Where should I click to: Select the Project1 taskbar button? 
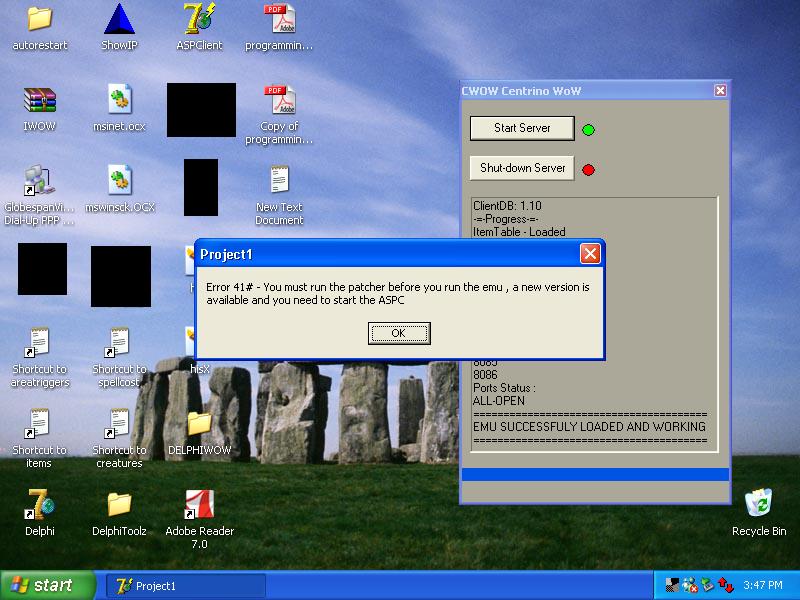click(186, 586)
